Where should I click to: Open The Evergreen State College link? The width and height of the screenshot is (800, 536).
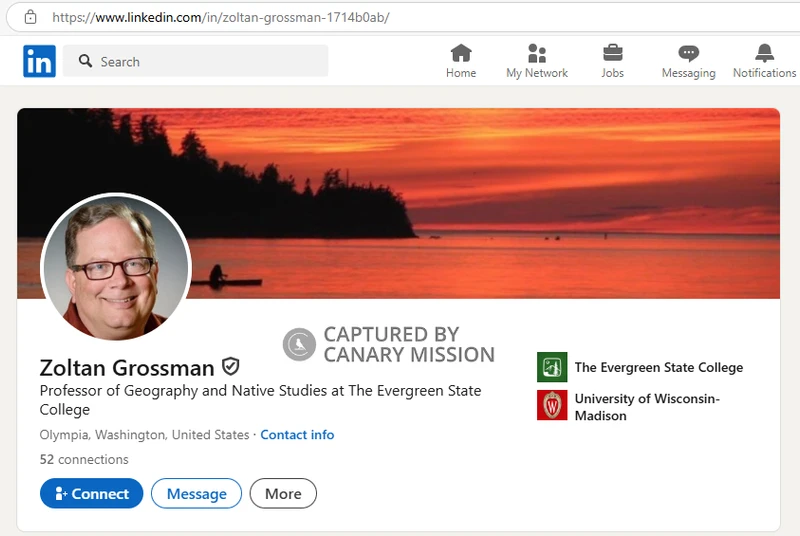point(659,367)
